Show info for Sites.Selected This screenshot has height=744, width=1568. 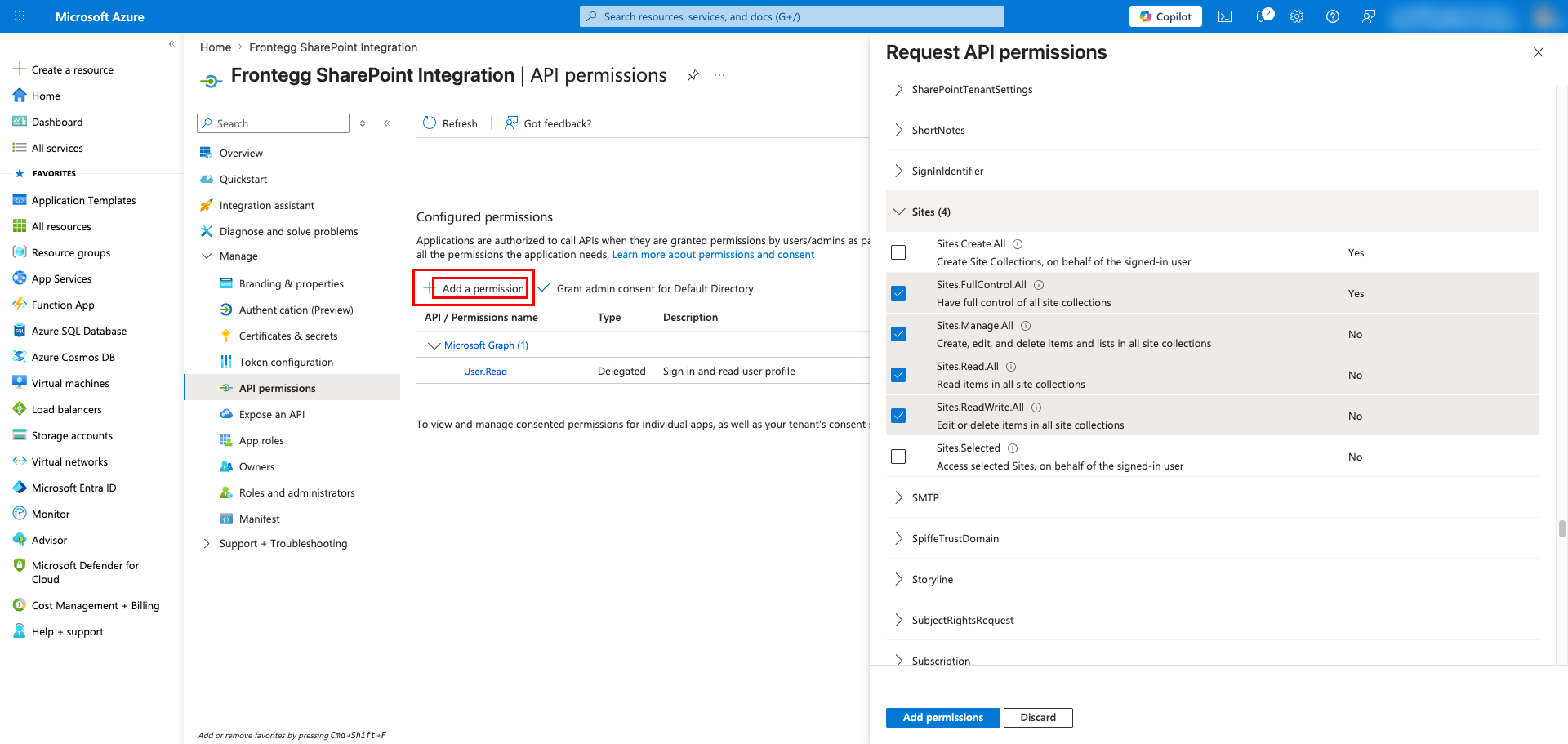click(1013, 448)
